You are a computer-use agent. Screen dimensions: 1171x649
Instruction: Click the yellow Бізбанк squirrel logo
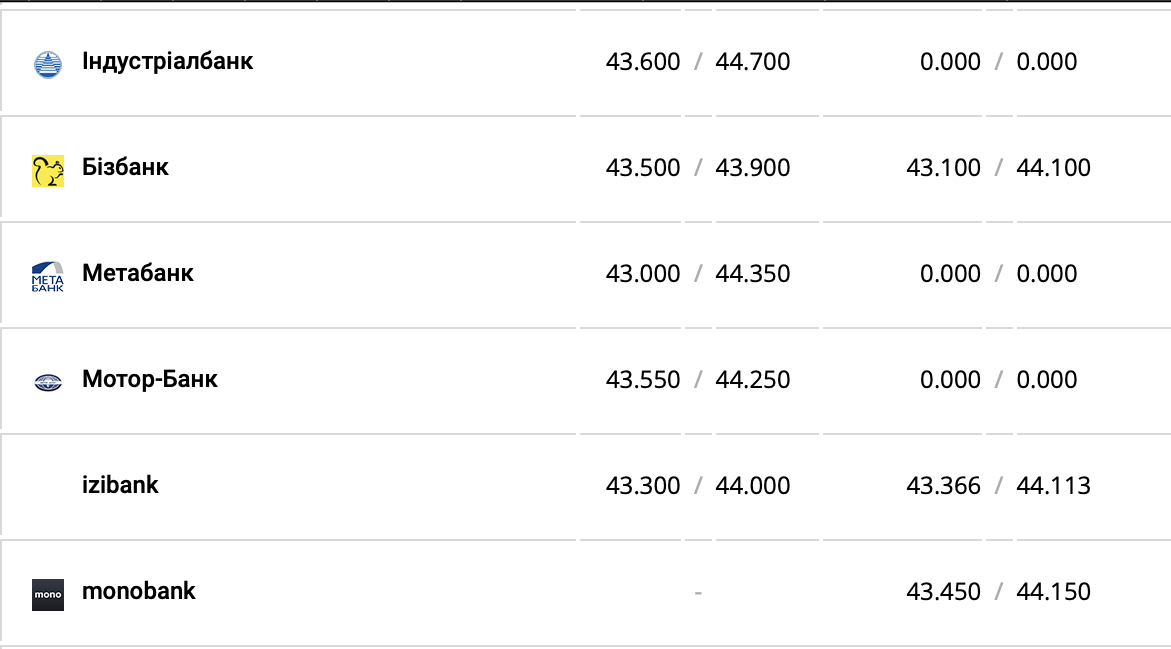coord(48,170)
